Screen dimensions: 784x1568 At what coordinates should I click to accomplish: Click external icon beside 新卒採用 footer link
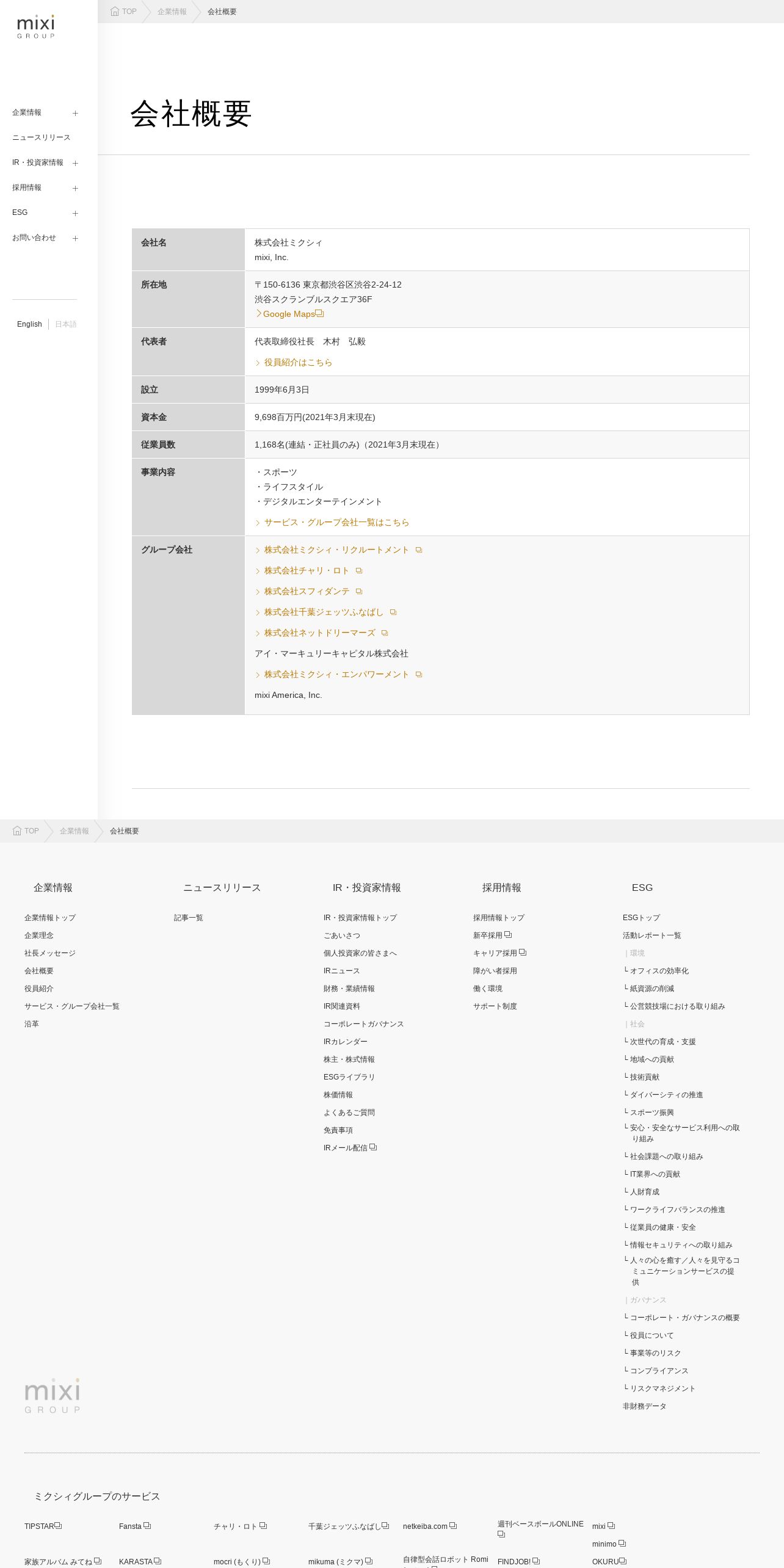click(x=508, y=935)
